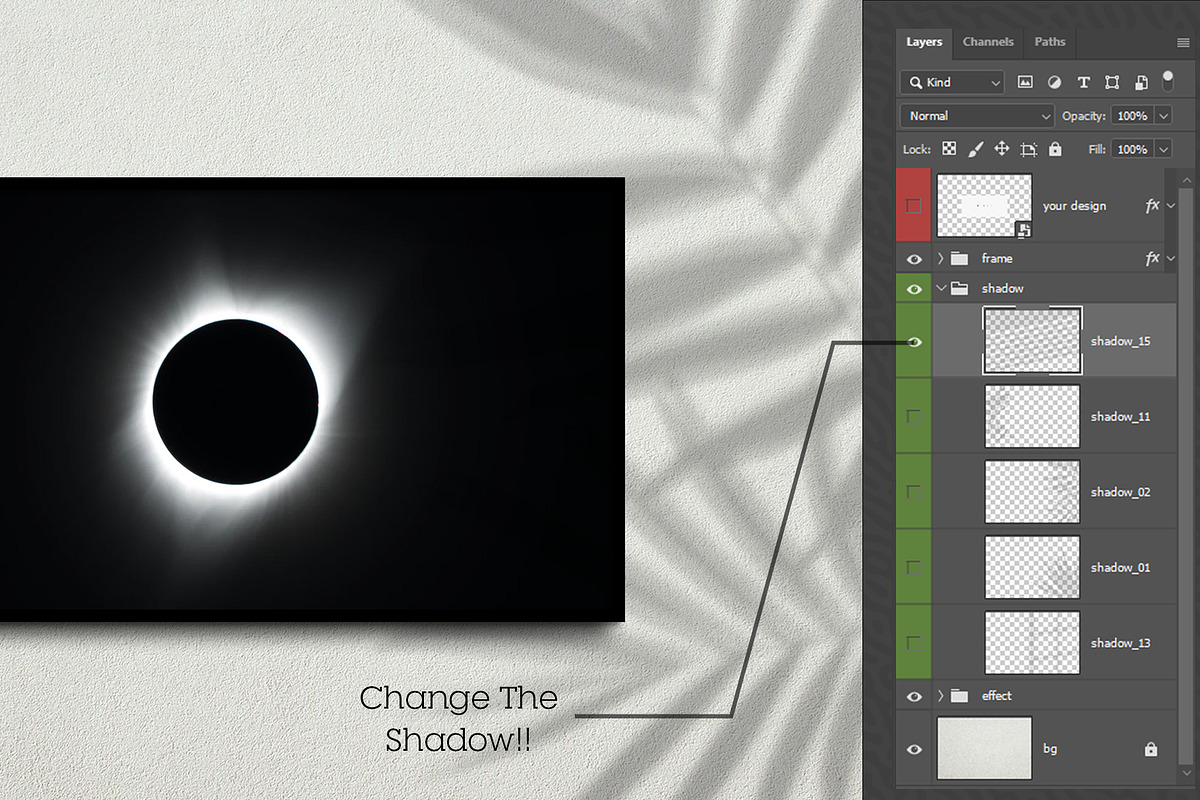Select the shadow_01 layer thumbnail

coord(1032,567)
